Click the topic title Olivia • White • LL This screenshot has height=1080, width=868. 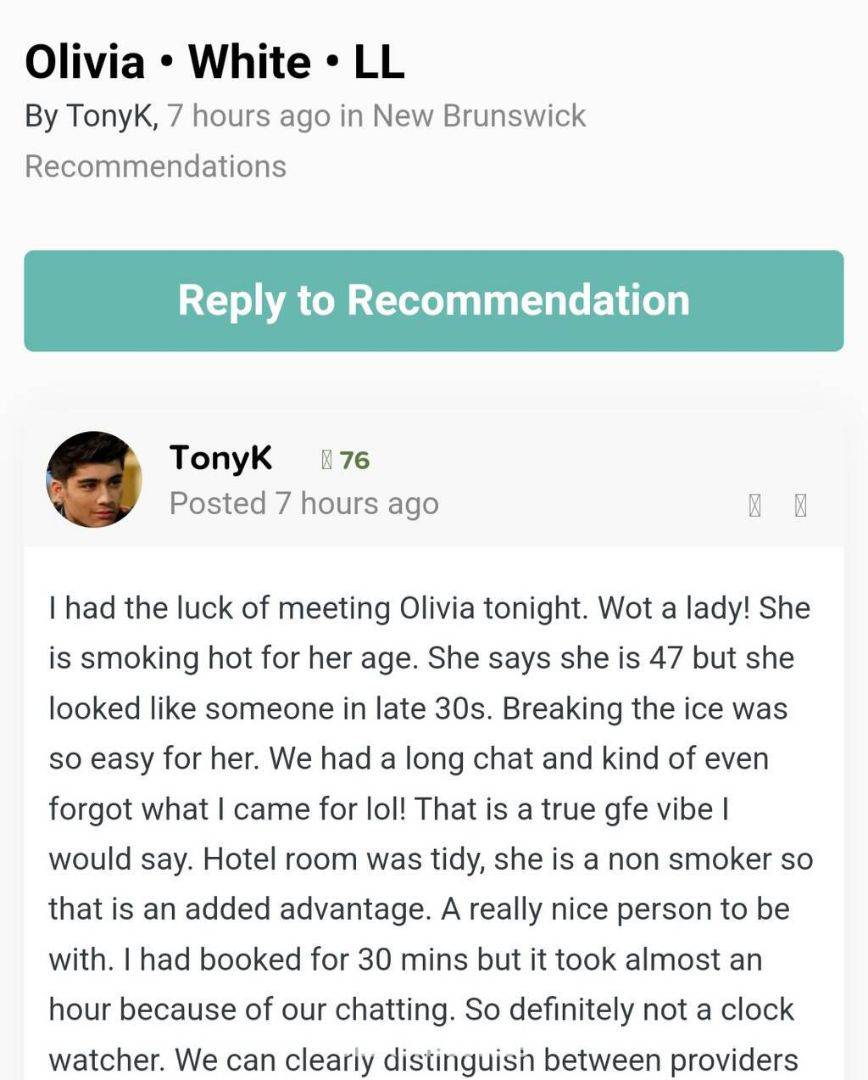point(214,62)
